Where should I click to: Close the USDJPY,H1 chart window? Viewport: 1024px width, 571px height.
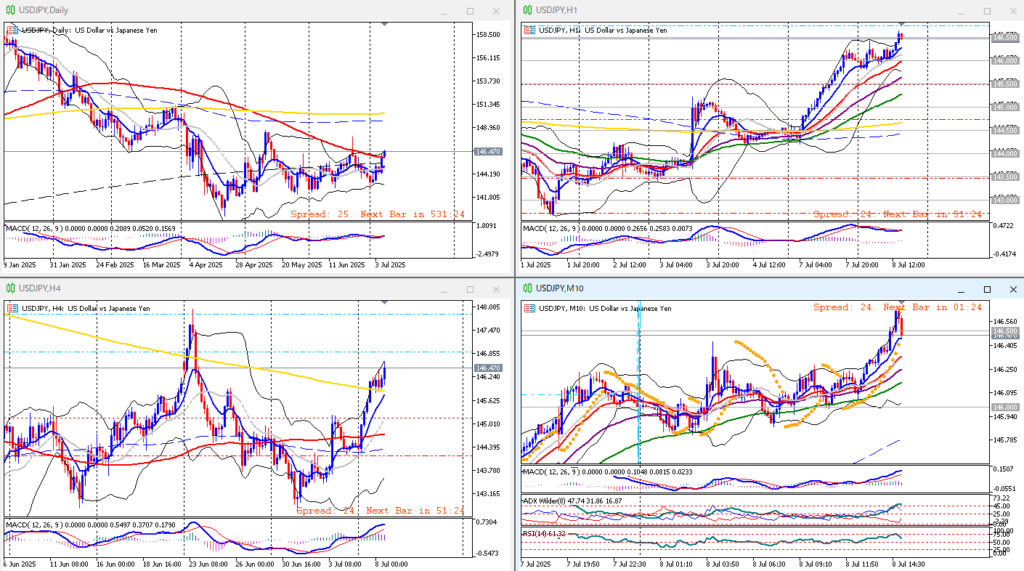[x=1014, y=11]
